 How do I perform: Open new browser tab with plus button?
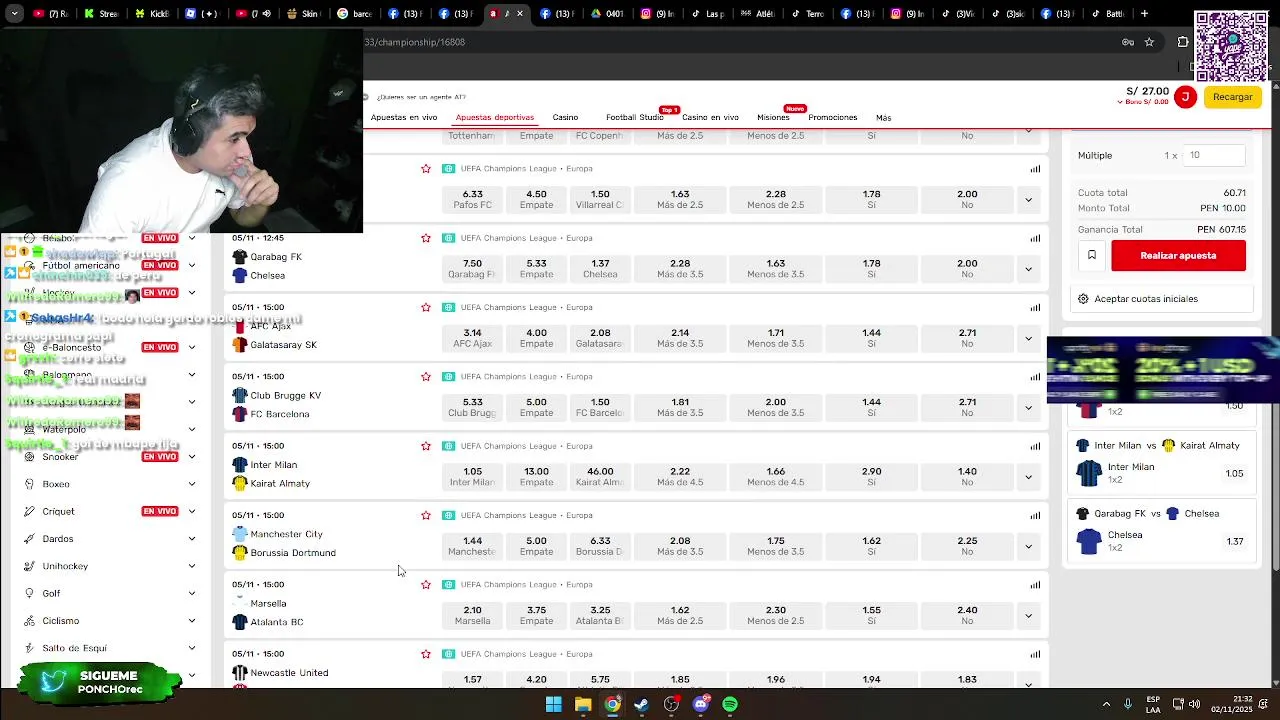point(1144,14)
